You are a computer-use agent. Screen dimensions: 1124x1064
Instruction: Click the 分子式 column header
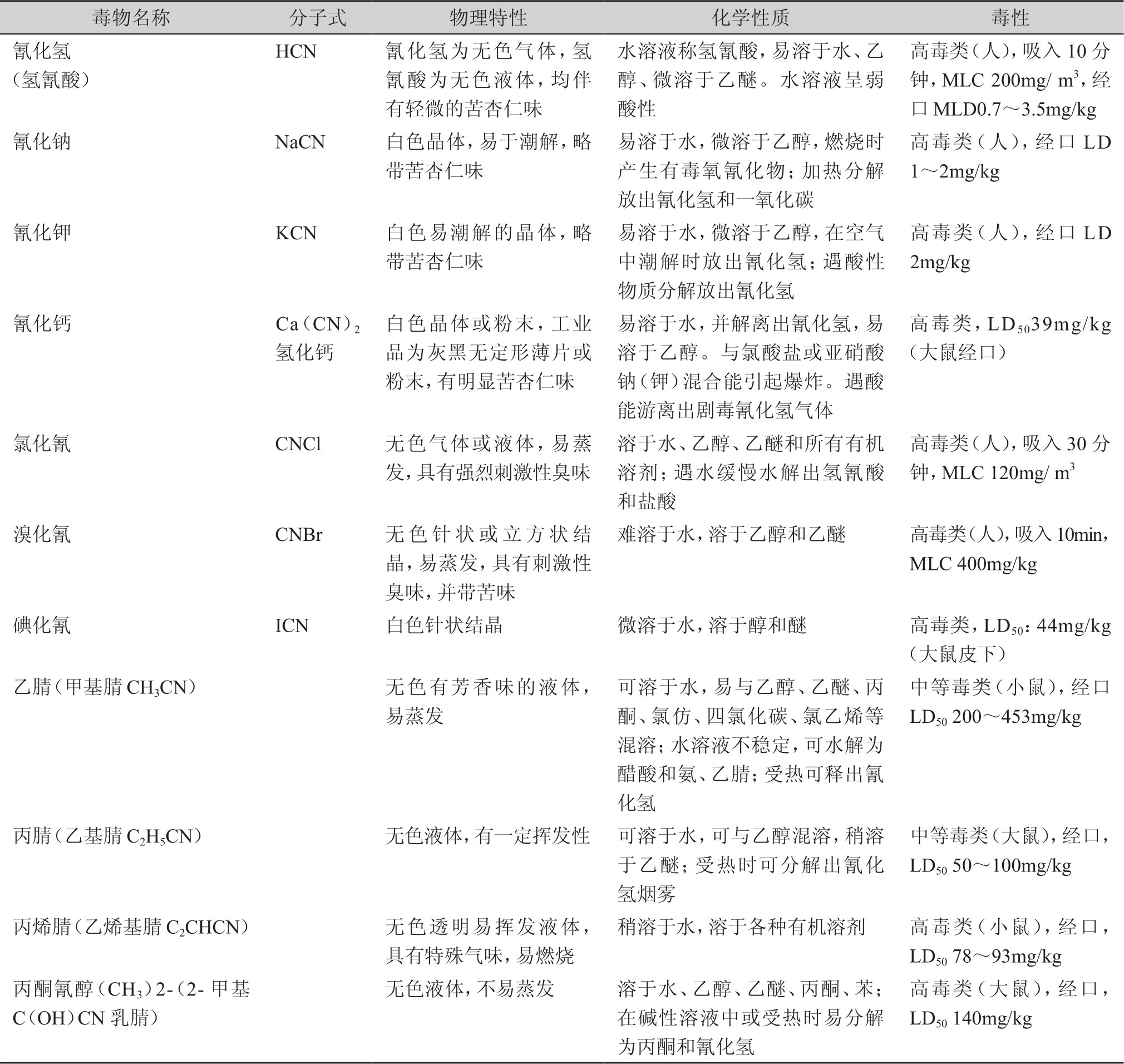coord(318,18)
